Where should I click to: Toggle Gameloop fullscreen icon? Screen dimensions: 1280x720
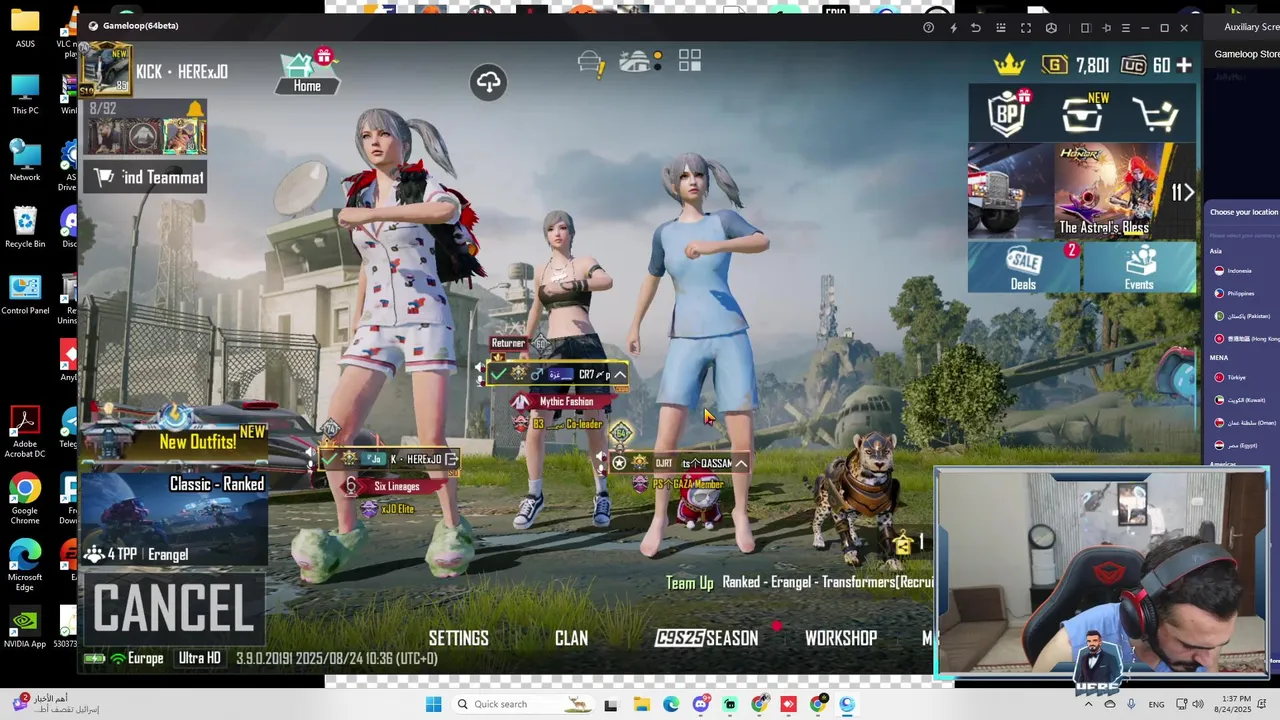pyautogui.click(x=1026, y=28)
